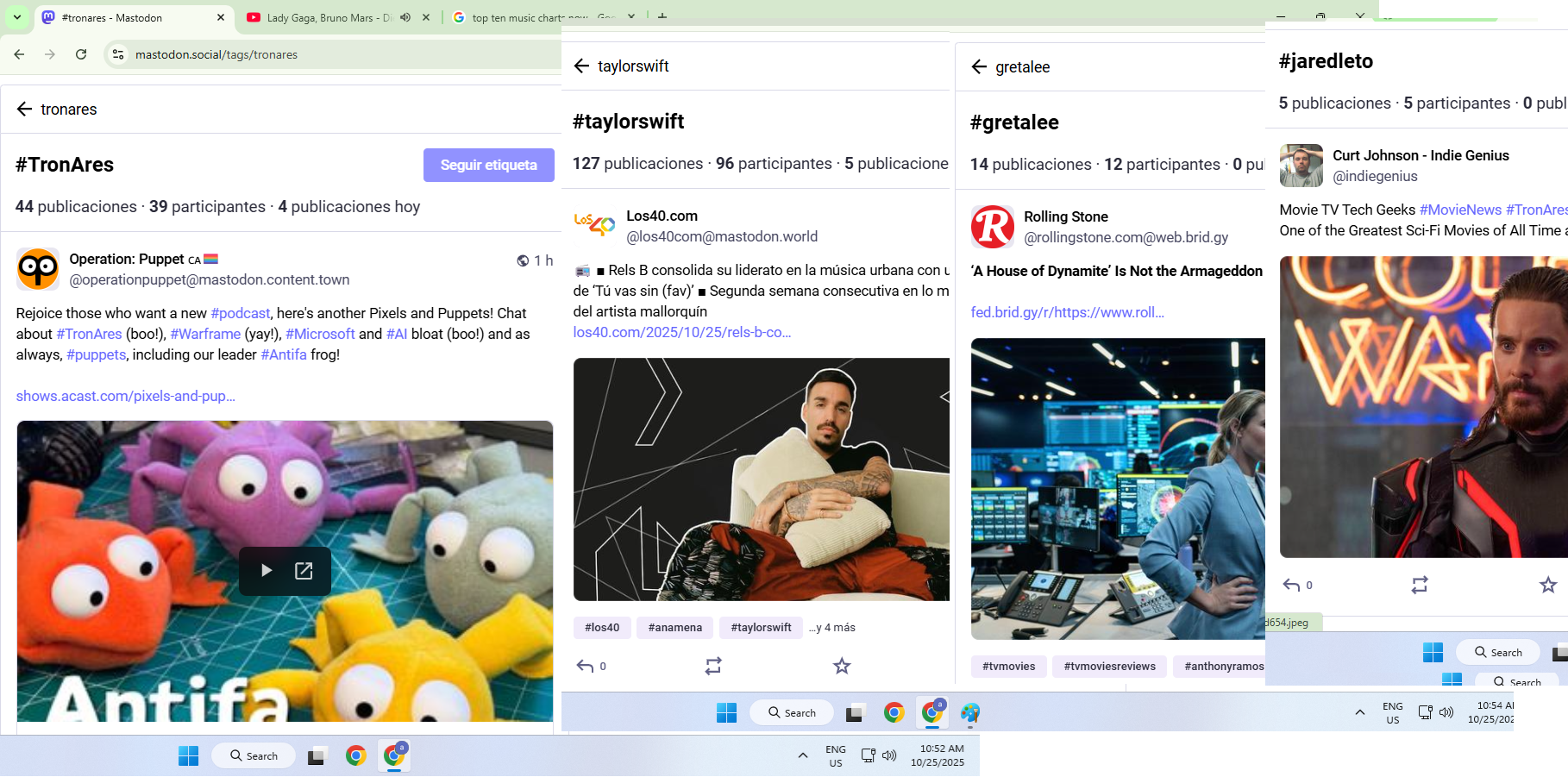
Task: Select the #anthonyramos tag chip
Action: (x=1220, y=667)
